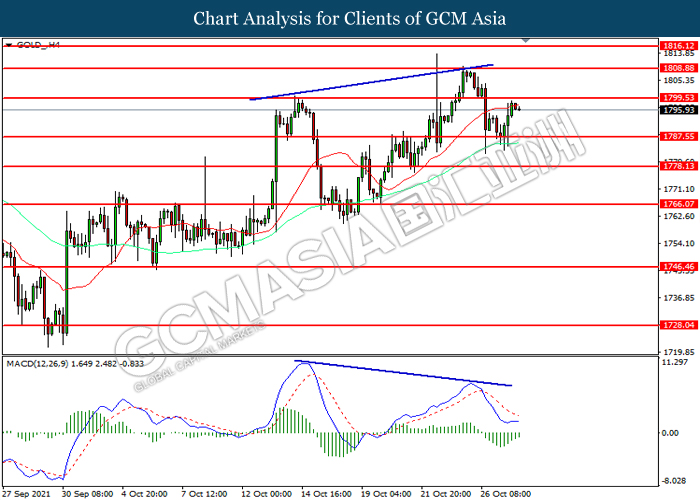
Task: Click the Chart Analysis for Clients title
Action: click(350, 19)
